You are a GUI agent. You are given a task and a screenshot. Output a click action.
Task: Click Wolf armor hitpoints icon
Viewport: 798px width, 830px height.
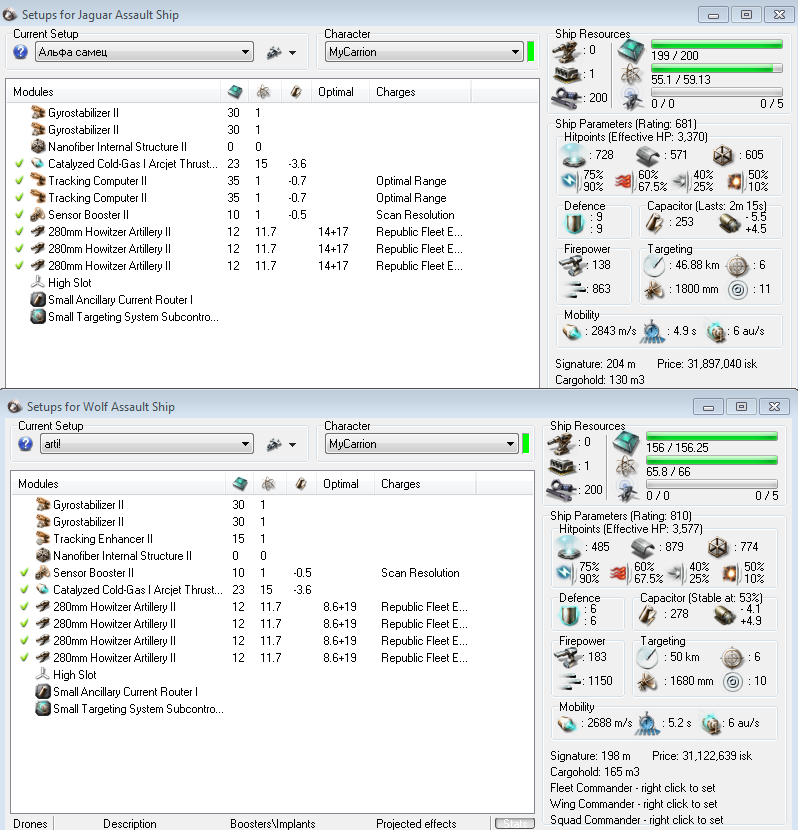(642, 547)
